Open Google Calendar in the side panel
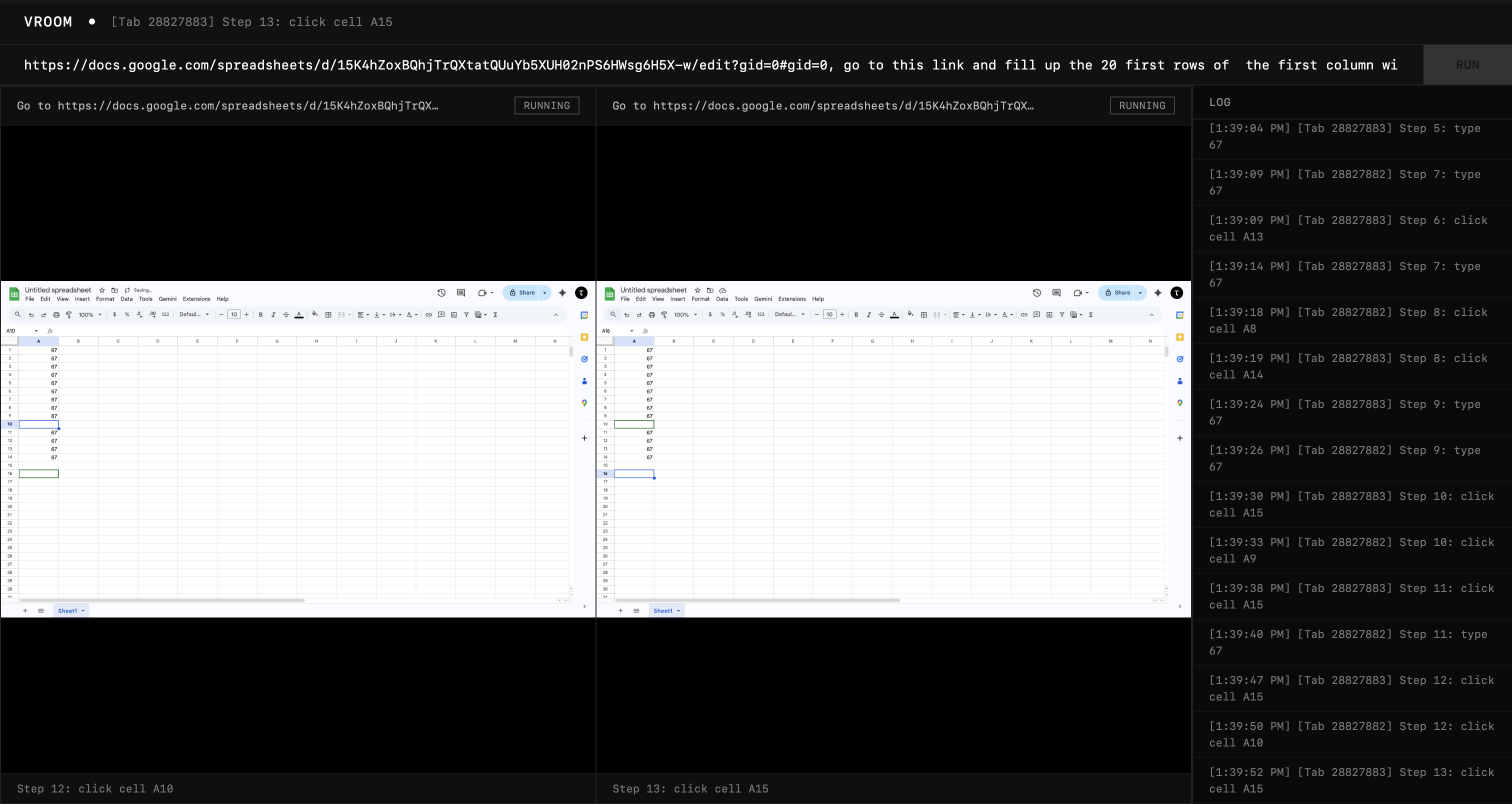The width and height of the screenshot is (1512, 804). pos(584,314)
